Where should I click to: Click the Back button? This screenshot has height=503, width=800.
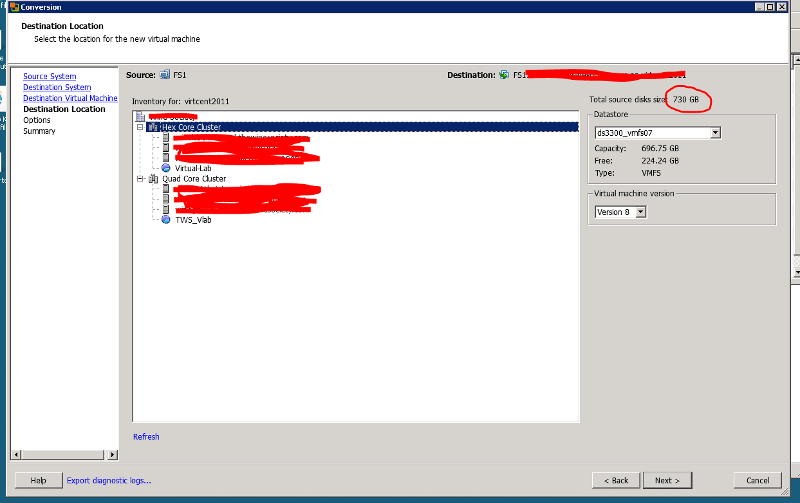click(616, 481)
